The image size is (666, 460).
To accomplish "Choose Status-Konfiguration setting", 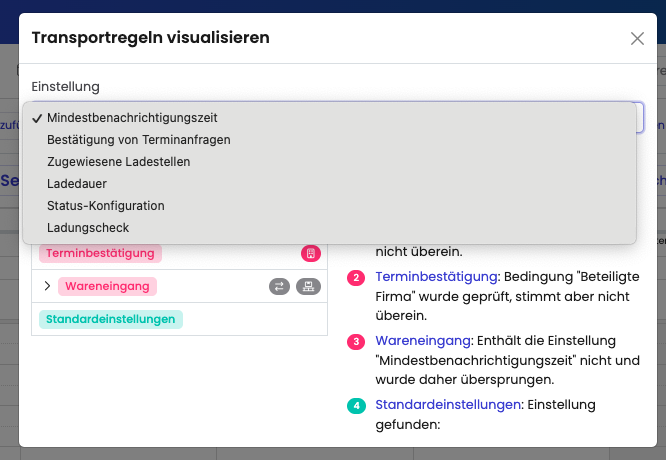I will pyautogui.click(x=105, y=206).
